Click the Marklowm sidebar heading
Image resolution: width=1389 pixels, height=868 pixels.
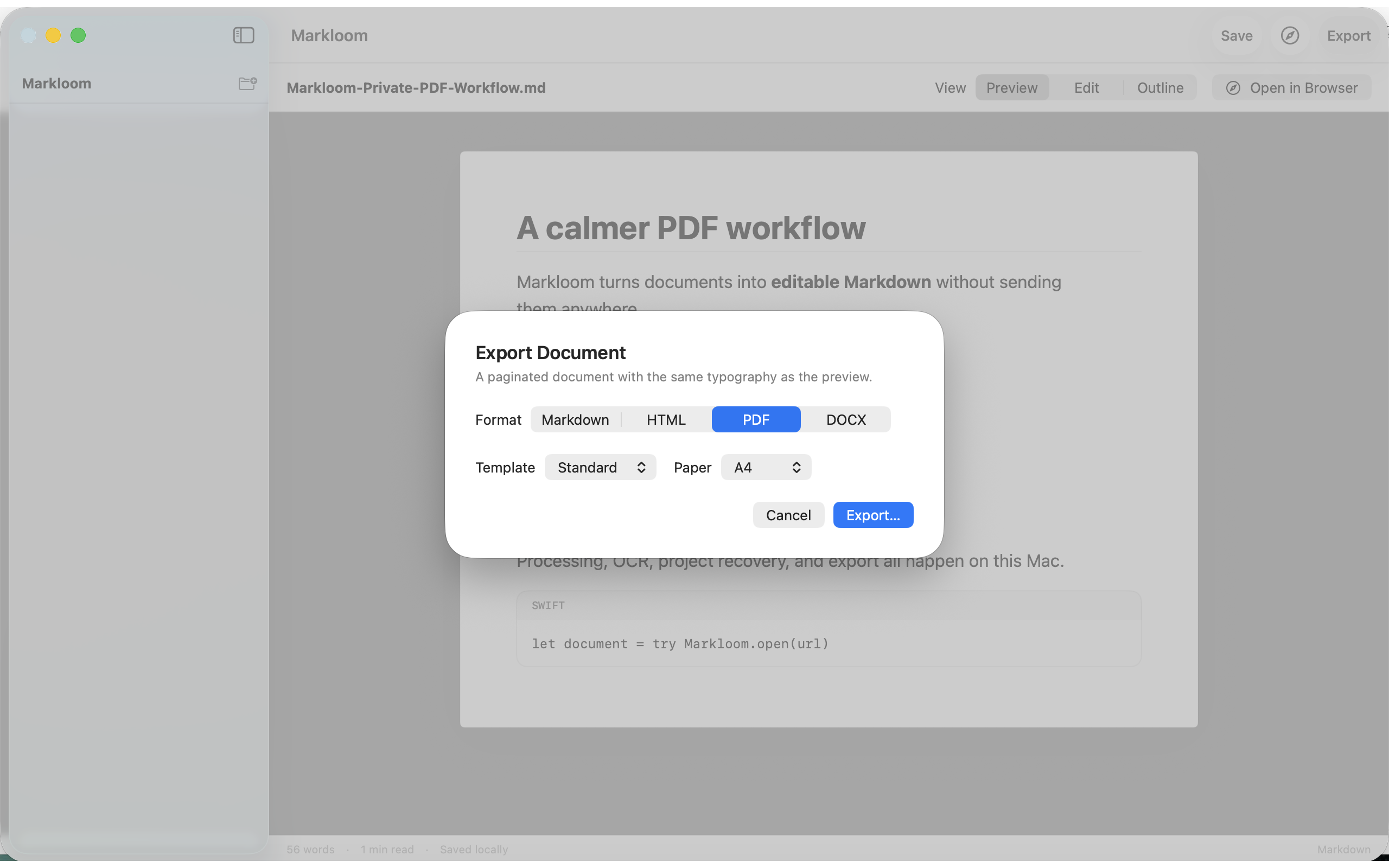[56, 83]
